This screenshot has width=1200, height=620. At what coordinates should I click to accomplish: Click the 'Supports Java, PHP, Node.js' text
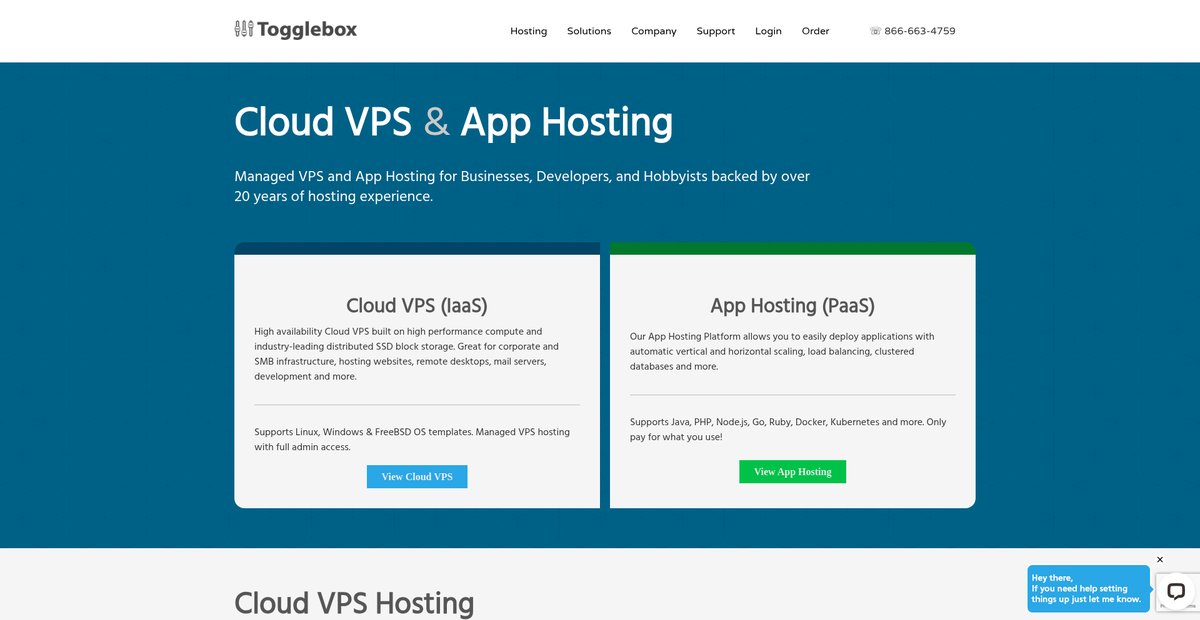(x=788, y=430)
